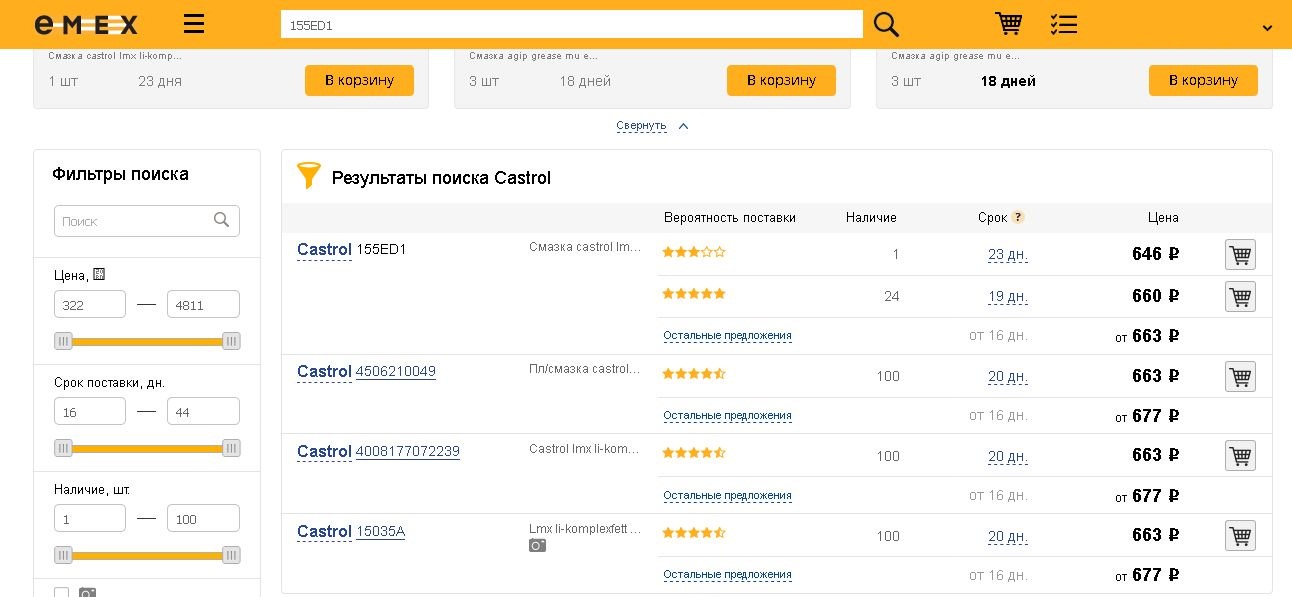Open part number link 15035A
The image size is (1292, 597).
point(380,531)
